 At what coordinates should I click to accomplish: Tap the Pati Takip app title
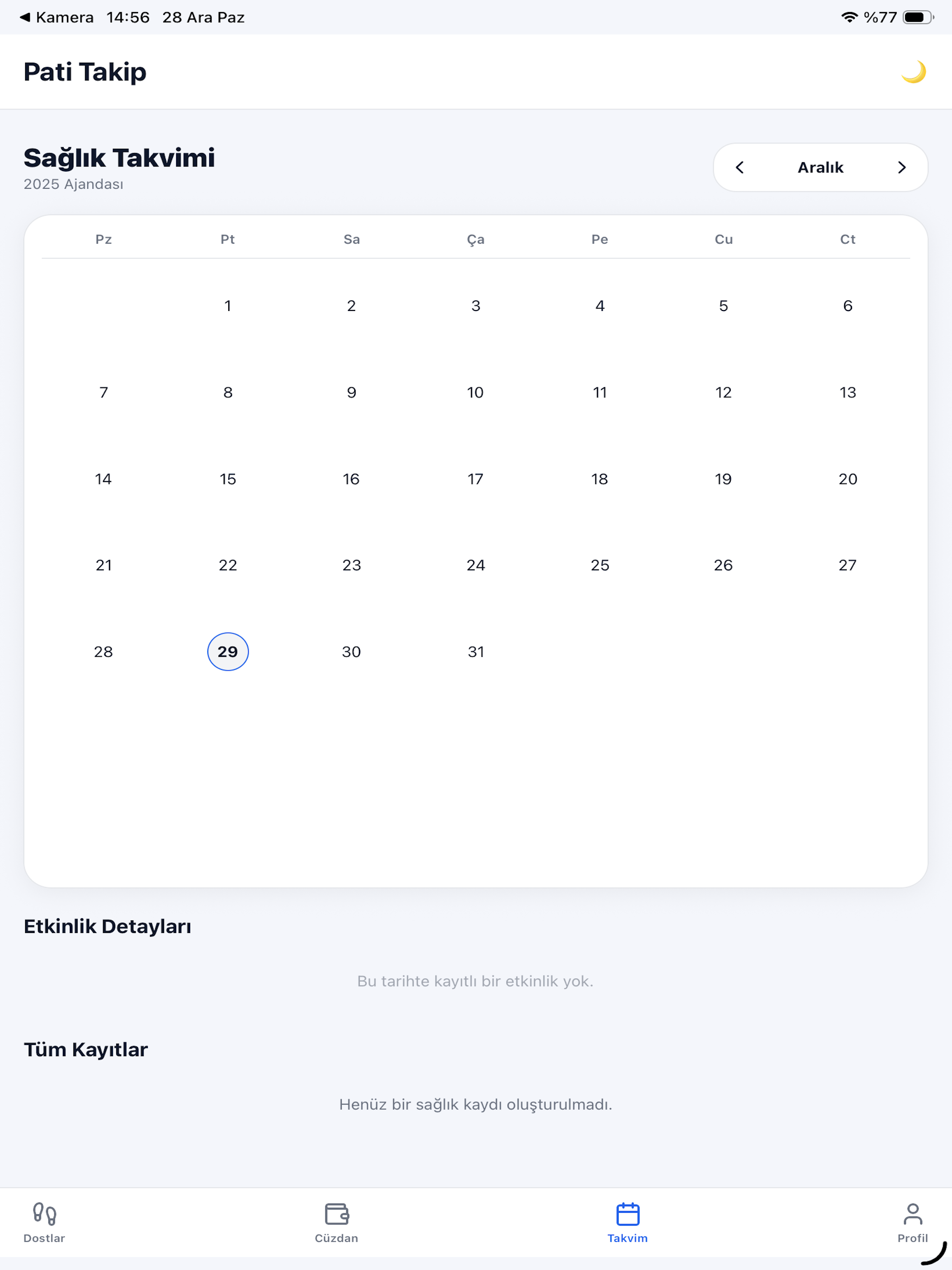85,73
